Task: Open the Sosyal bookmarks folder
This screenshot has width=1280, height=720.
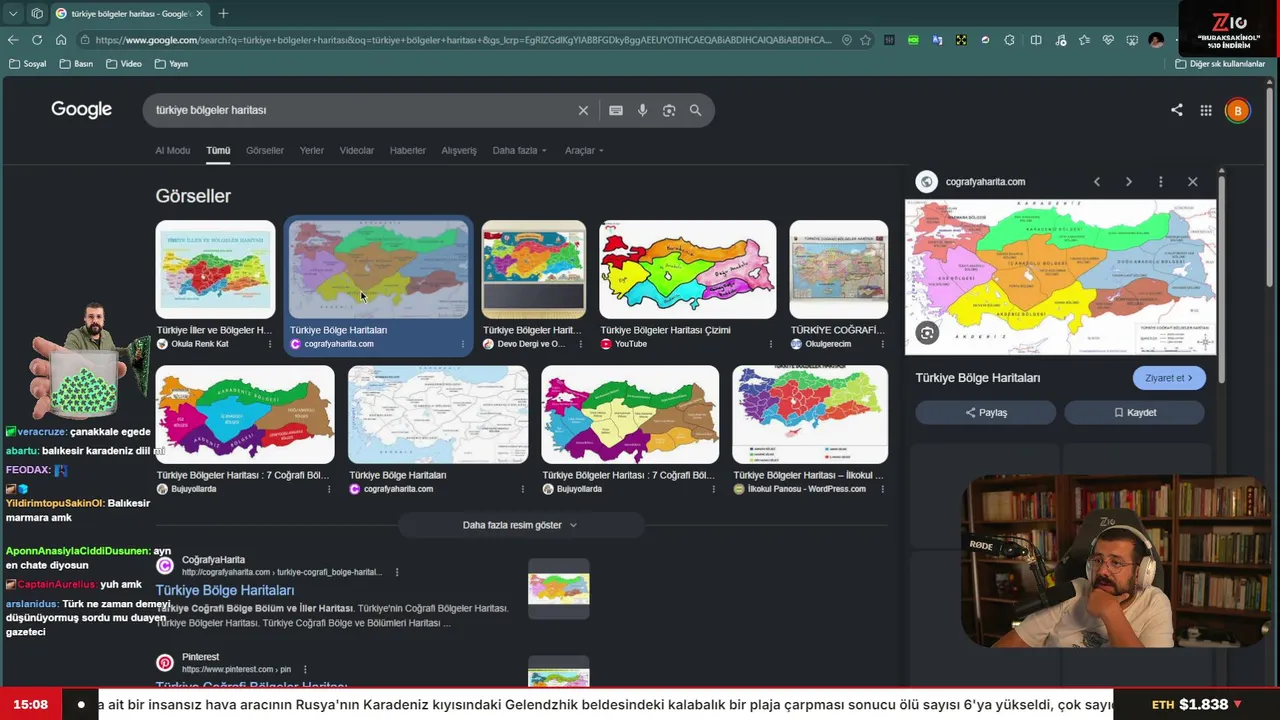Action: point(27,64)
